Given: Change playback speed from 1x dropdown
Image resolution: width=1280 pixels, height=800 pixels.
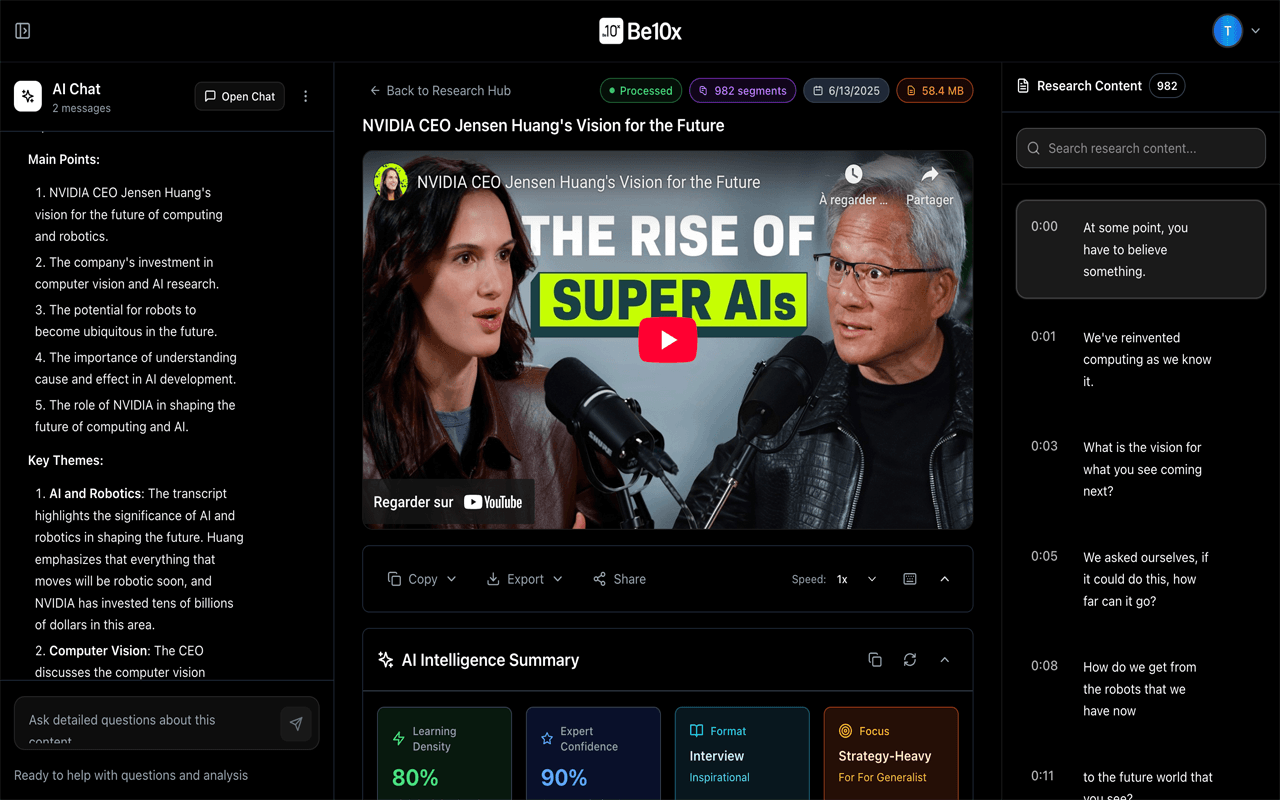Looking at the screenshot, I should (x=857, y=579).
